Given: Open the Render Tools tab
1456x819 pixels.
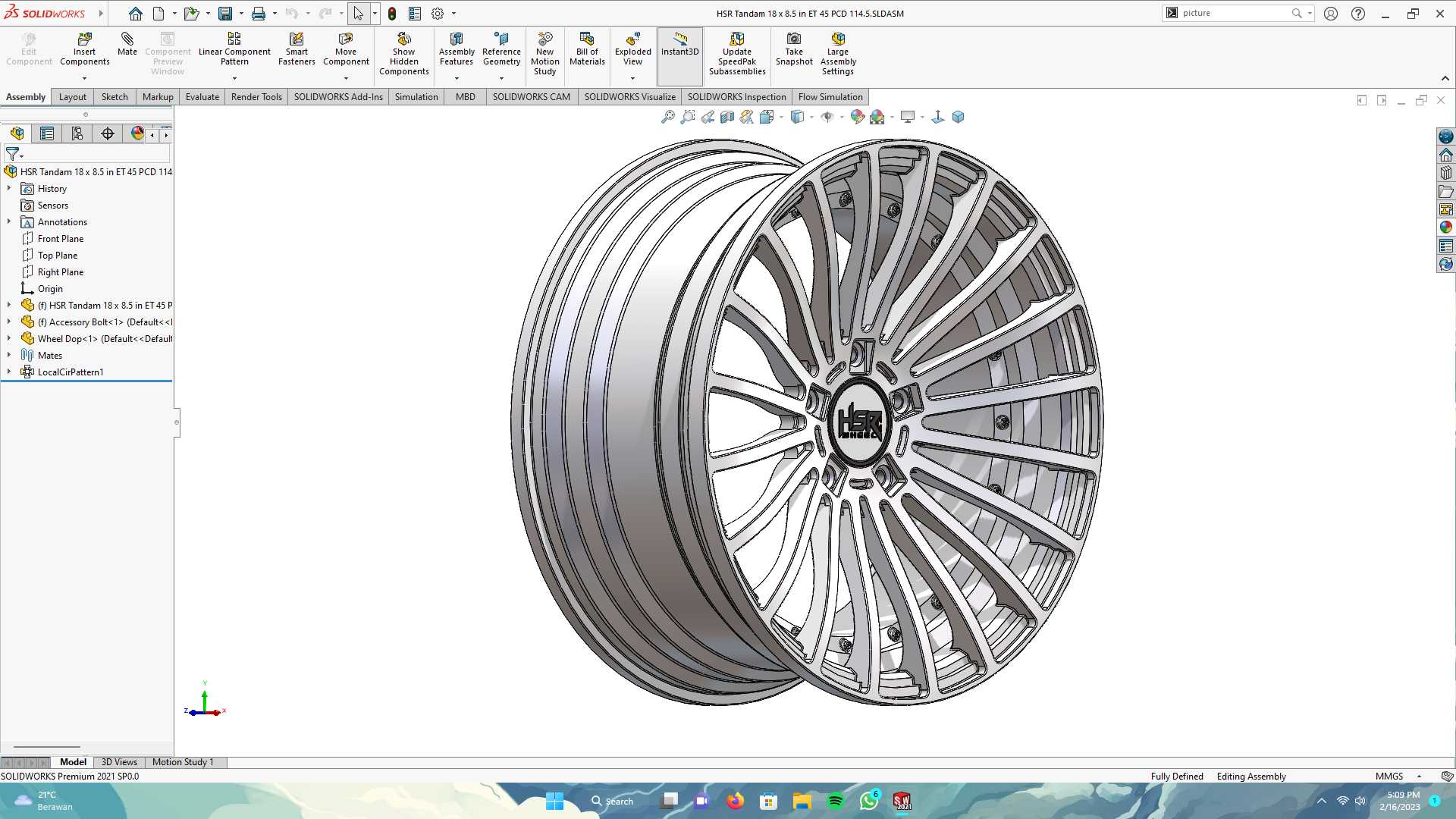Looking at the screenshot, I should click(x=256, y=97).
